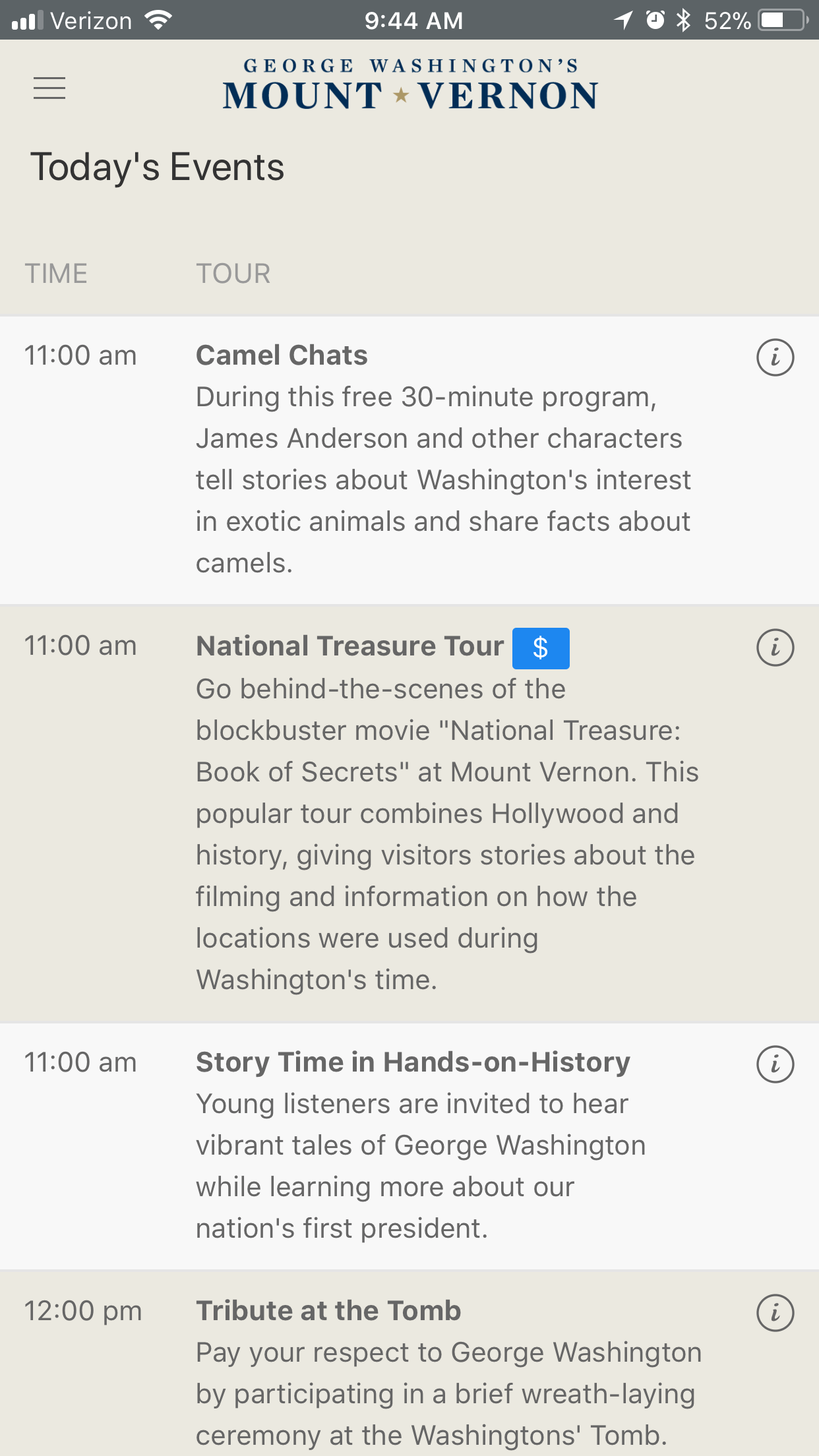Tap the Camel Chats description text

point(443,480)
